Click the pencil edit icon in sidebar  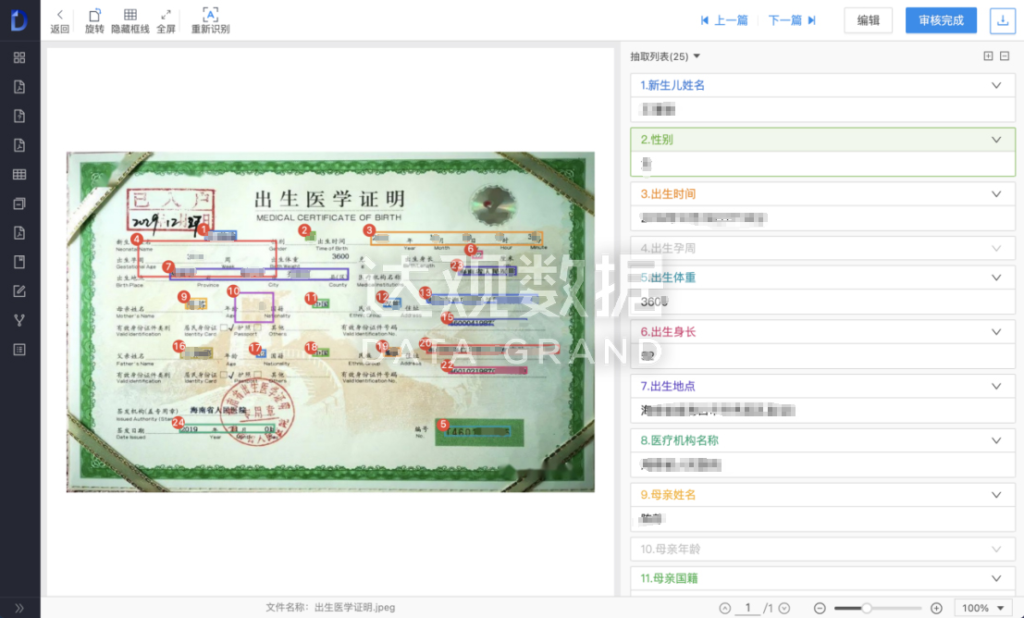coord(19,291)
